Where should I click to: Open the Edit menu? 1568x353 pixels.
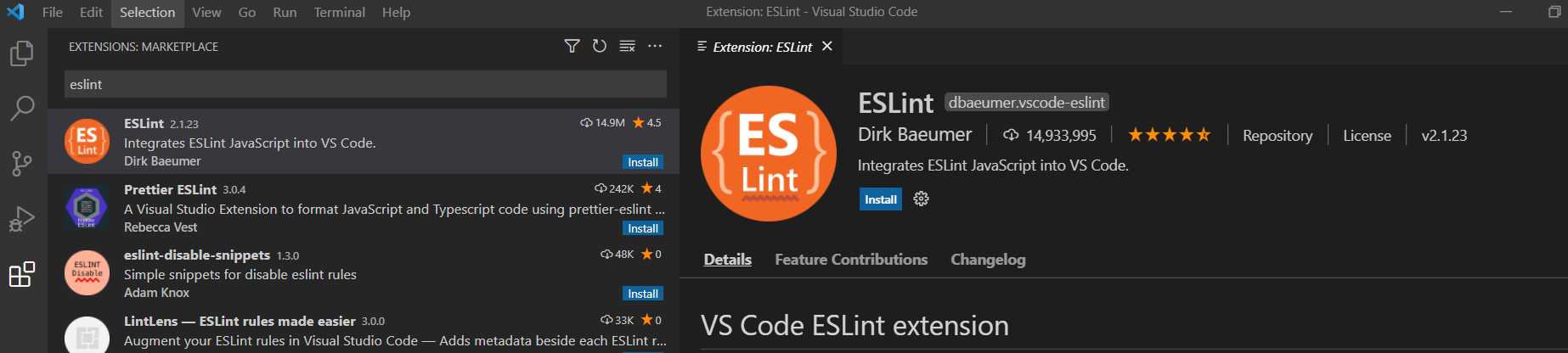point(91,12)
